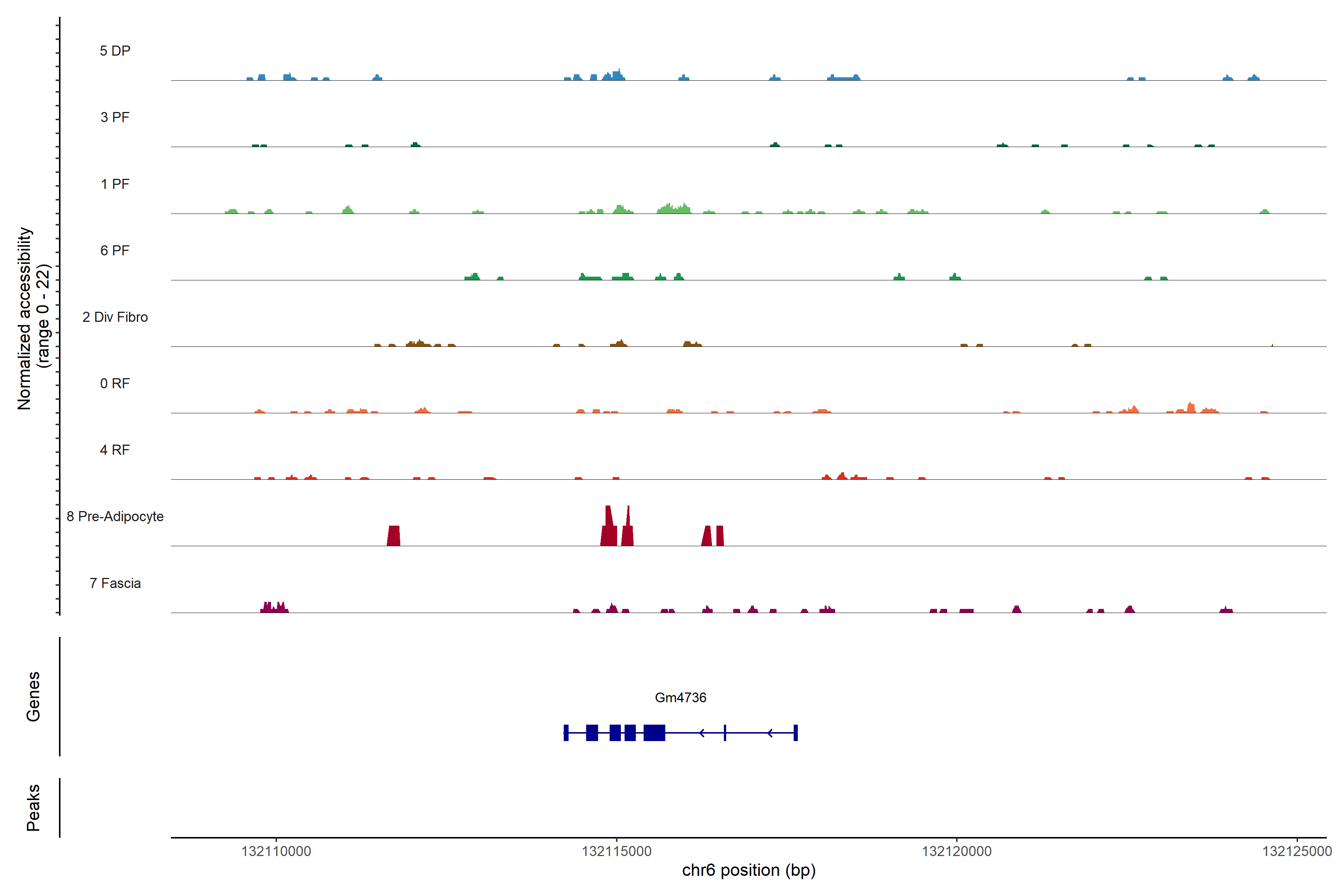
Task: Click the 5 DP track label
Action: tap(115, 51)
